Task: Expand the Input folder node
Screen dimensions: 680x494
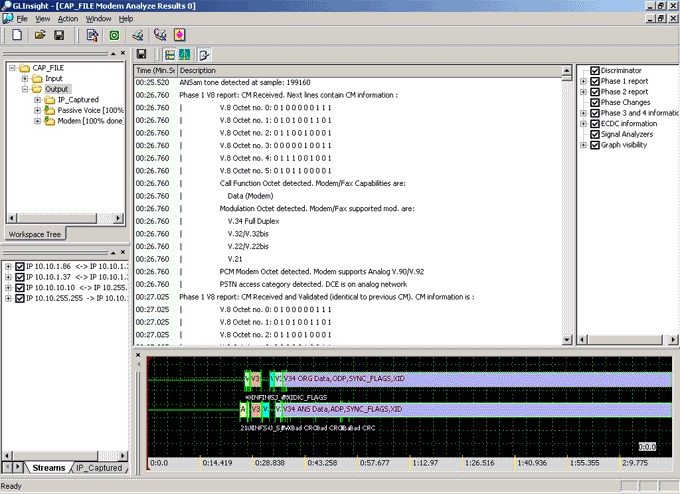Action: [x=25, y=79]
